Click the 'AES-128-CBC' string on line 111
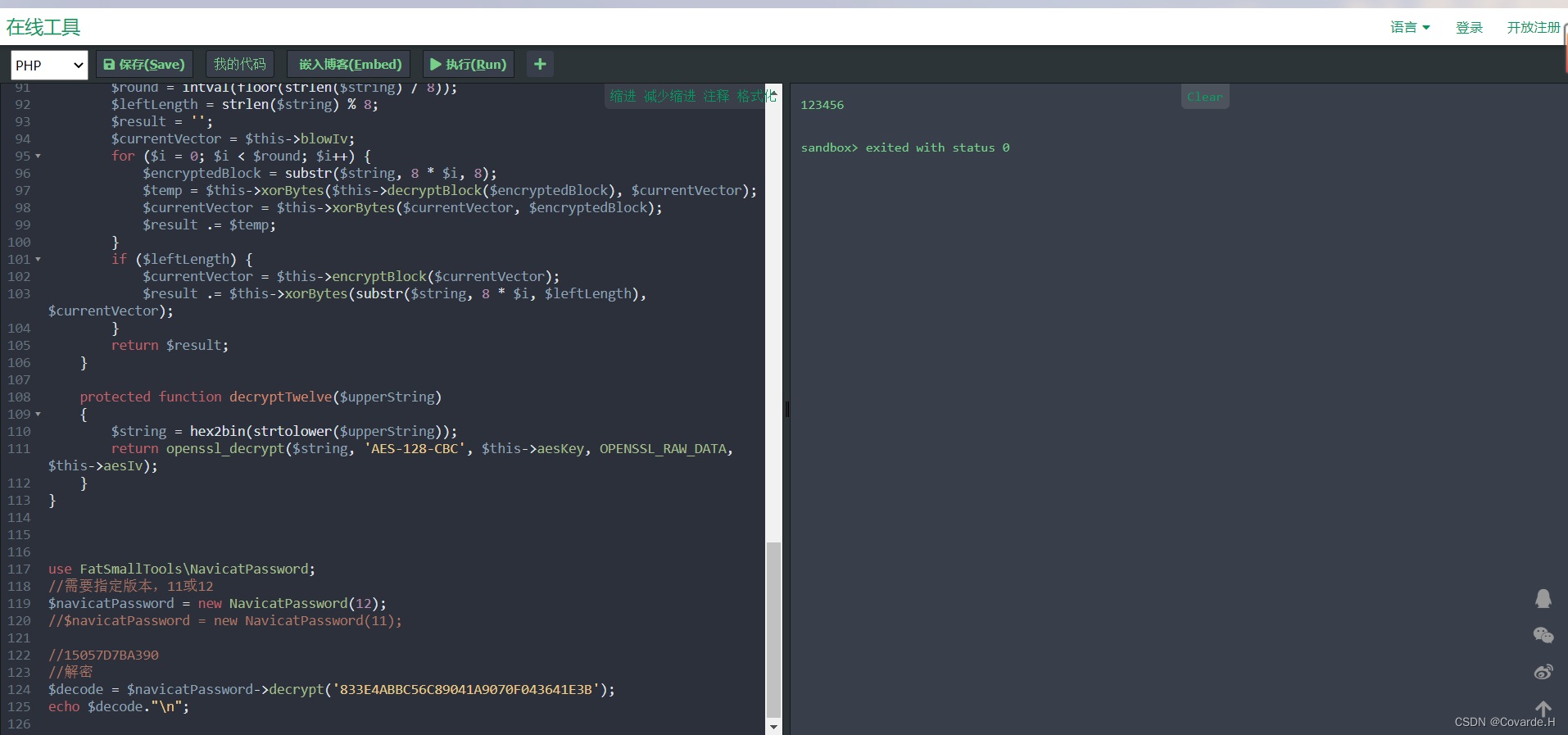The image size is (1568, 735). (x=415, y=449)
